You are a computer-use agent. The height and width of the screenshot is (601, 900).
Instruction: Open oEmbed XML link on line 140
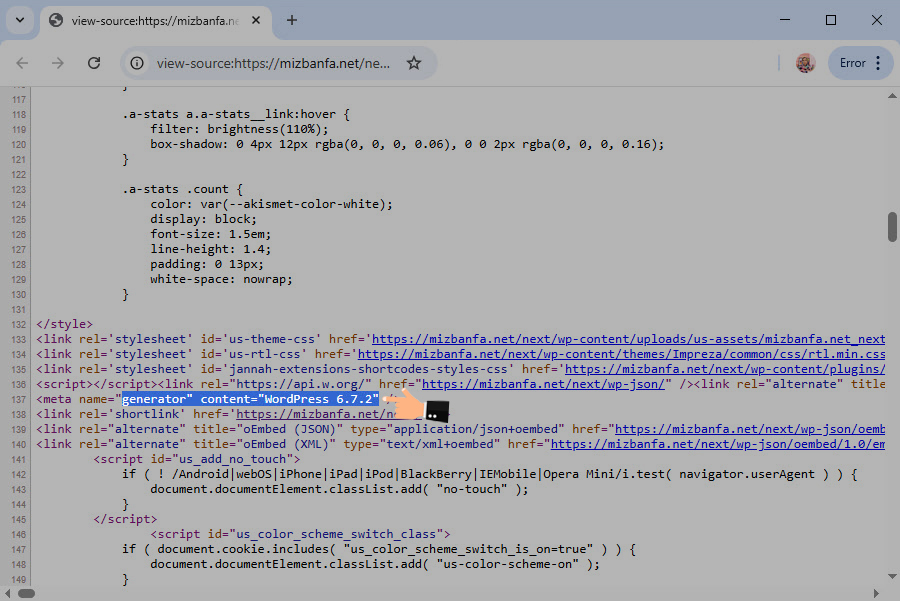pyautogui.click(x=717, y=444)
